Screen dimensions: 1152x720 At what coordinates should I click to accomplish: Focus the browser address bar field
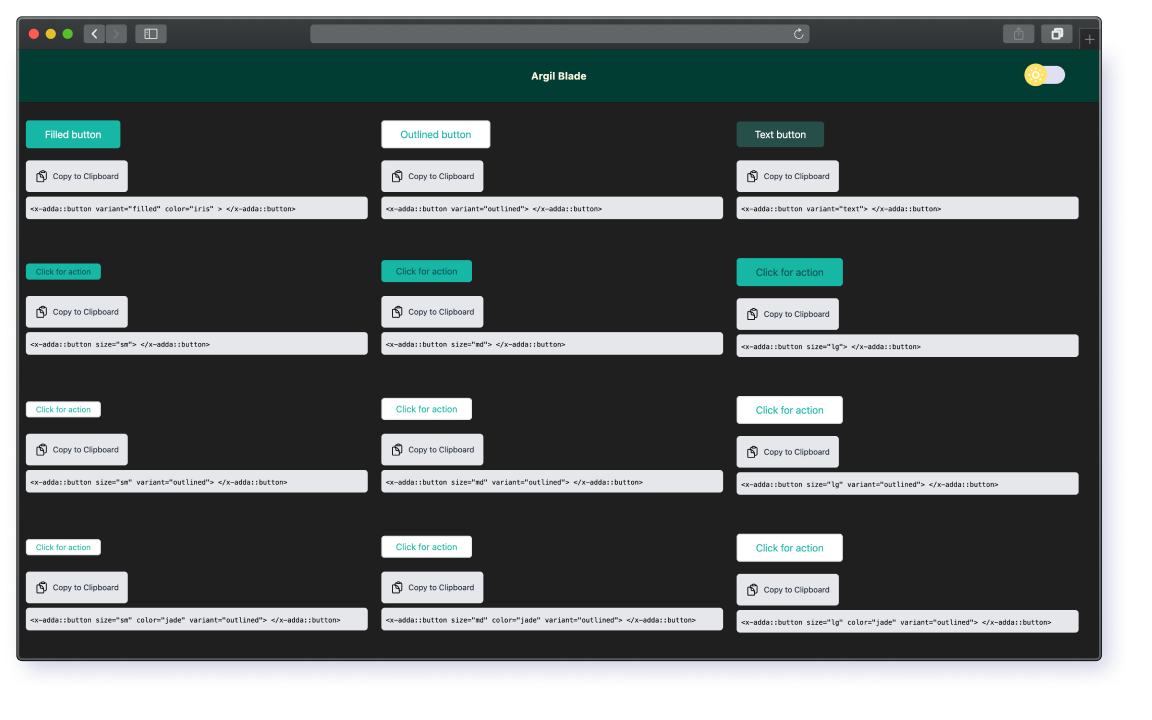(560, 34)
